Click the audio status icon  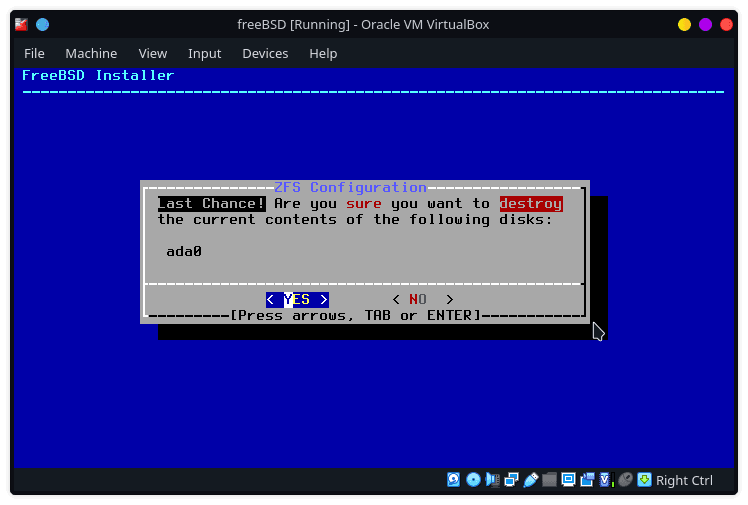(492, 480)
